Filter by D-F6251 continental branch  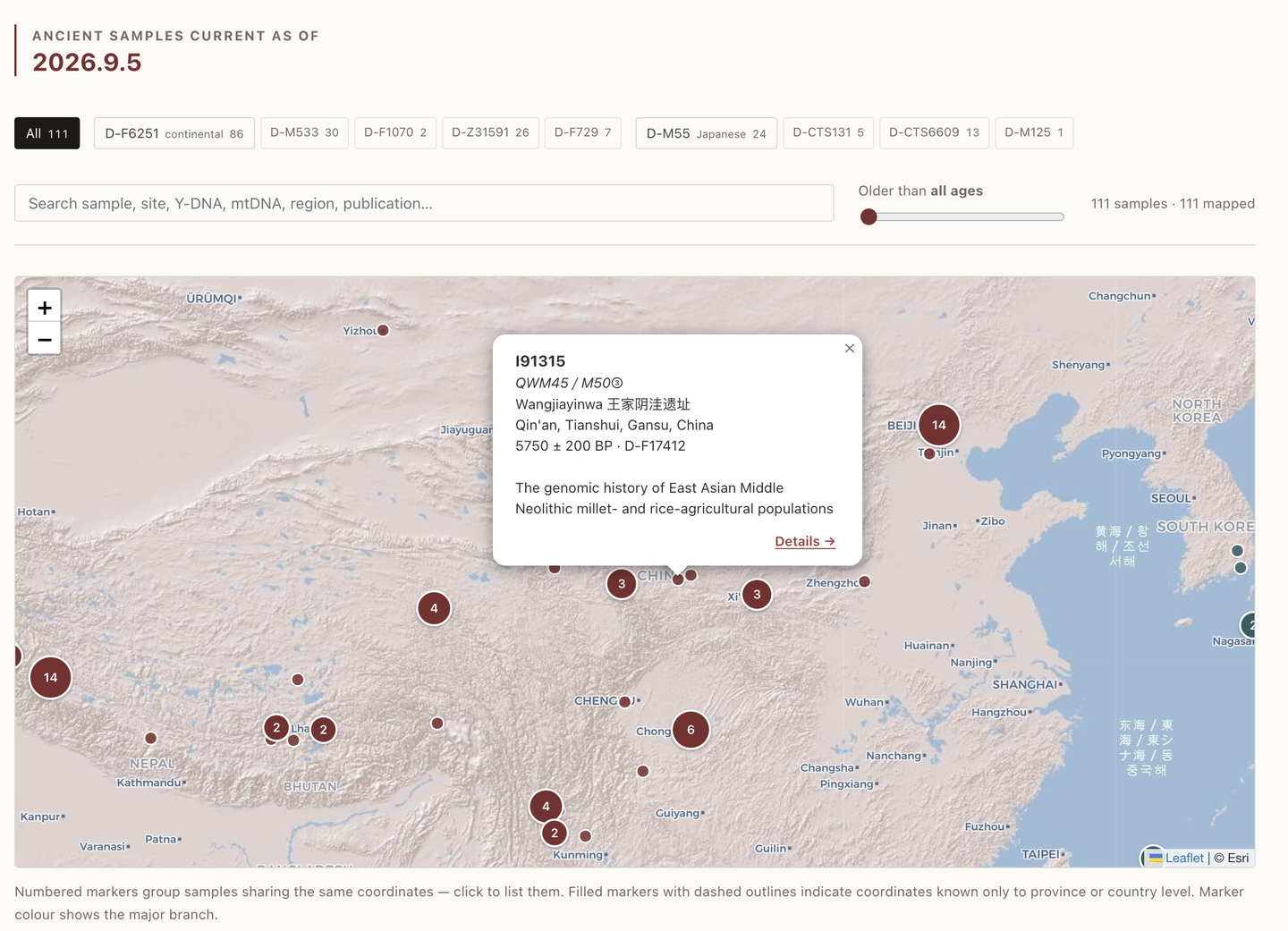174,133
